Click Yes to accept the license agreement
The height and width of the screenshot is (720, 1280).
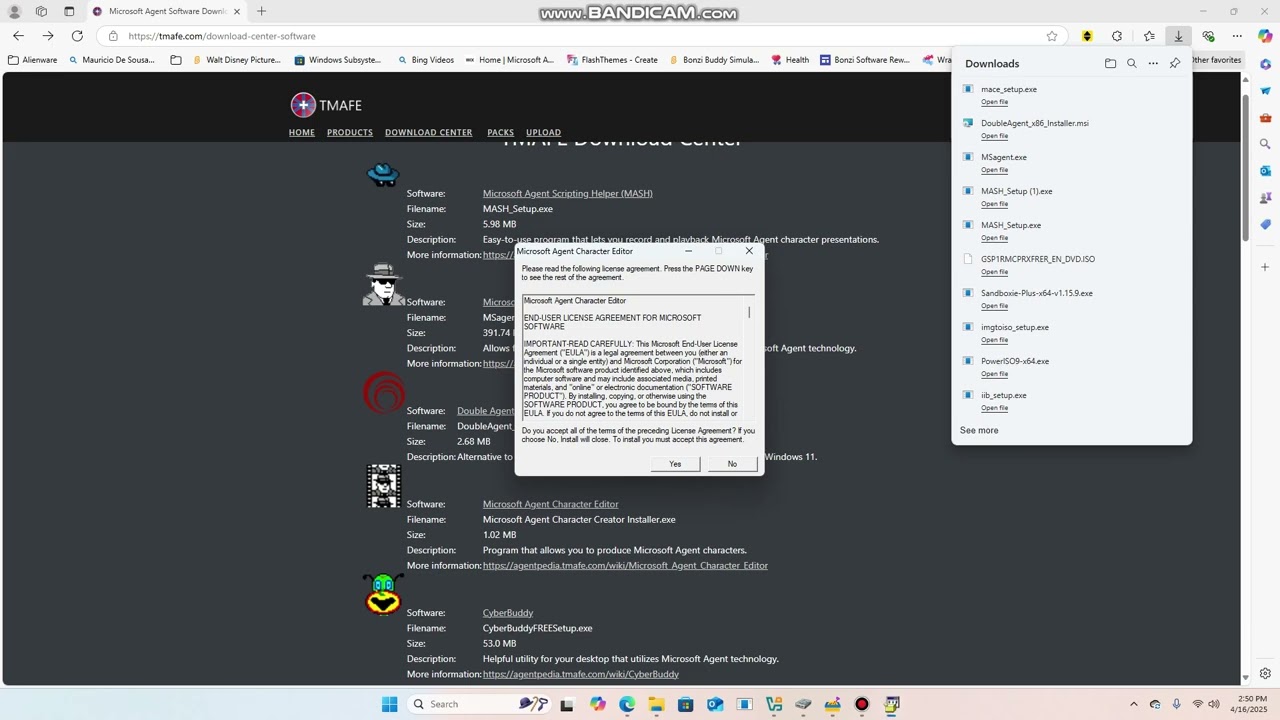click(675, 464)
